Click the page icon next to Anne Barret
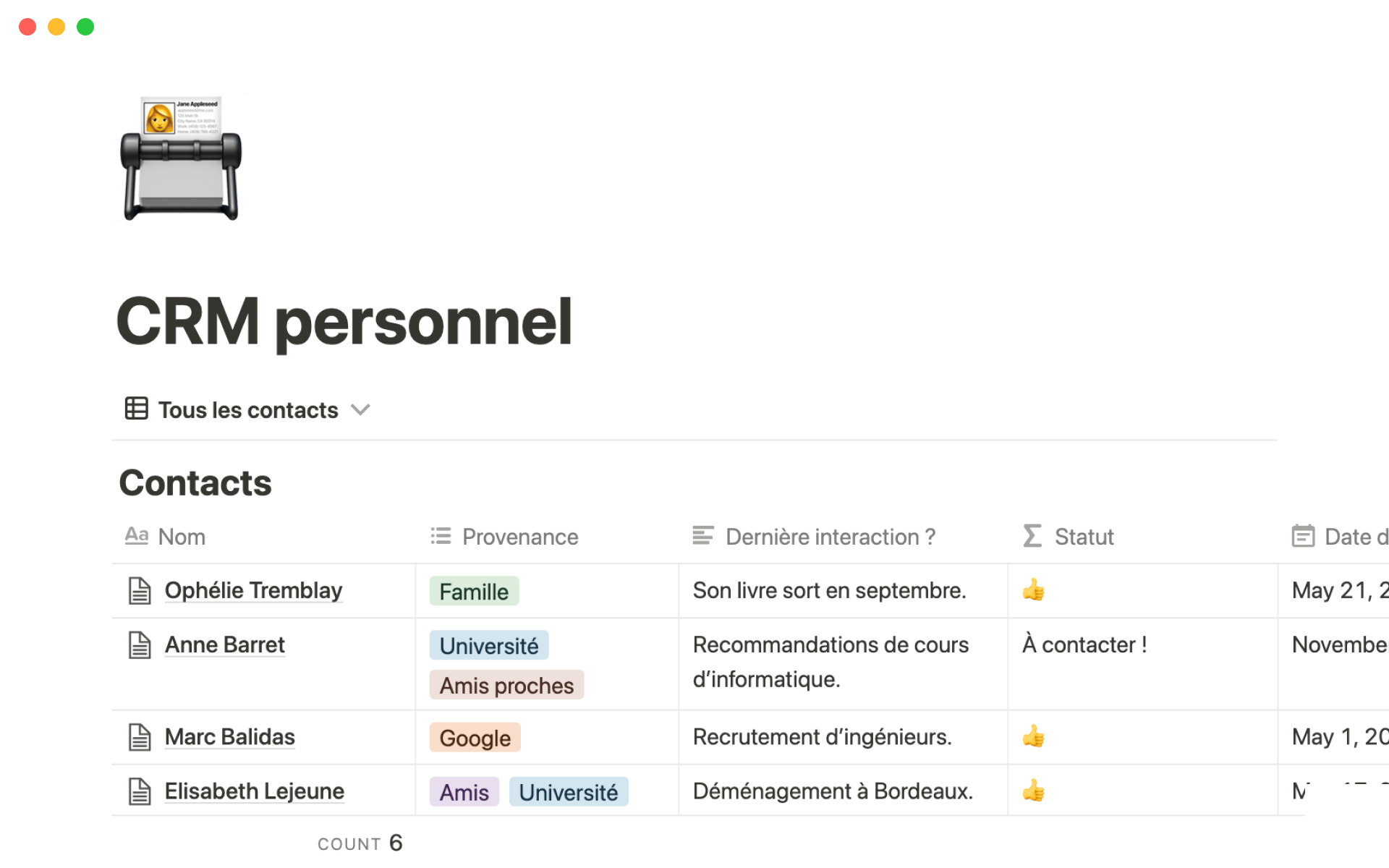1389x868 pixels. (140, 645)
